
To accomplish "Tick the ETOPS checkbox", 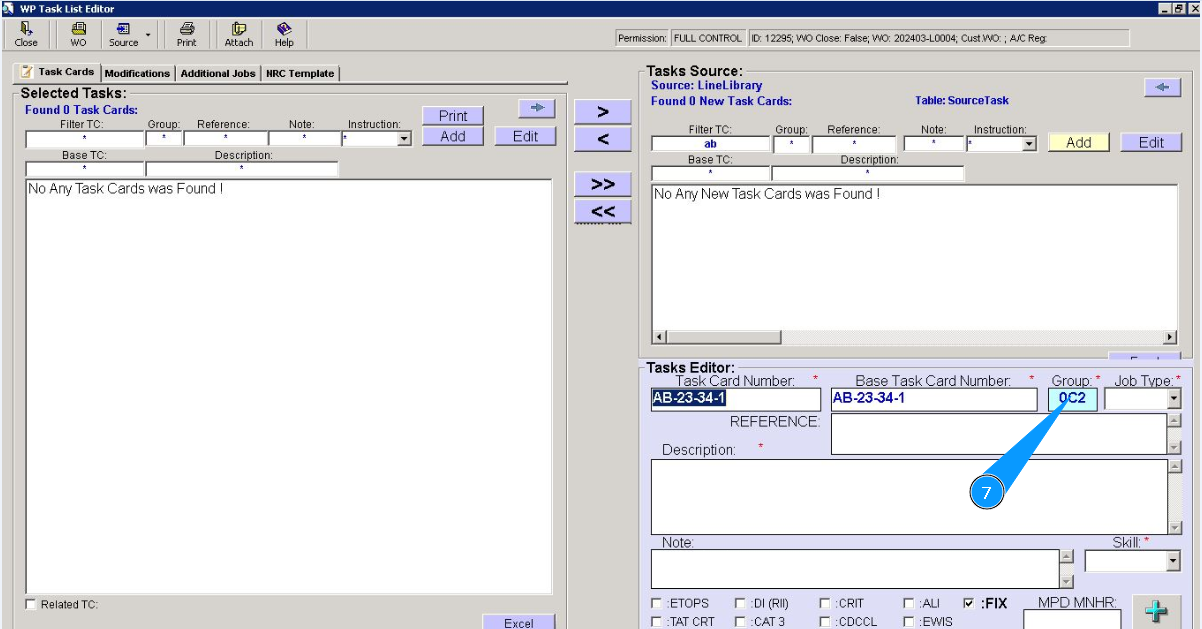I will (656, 604).
